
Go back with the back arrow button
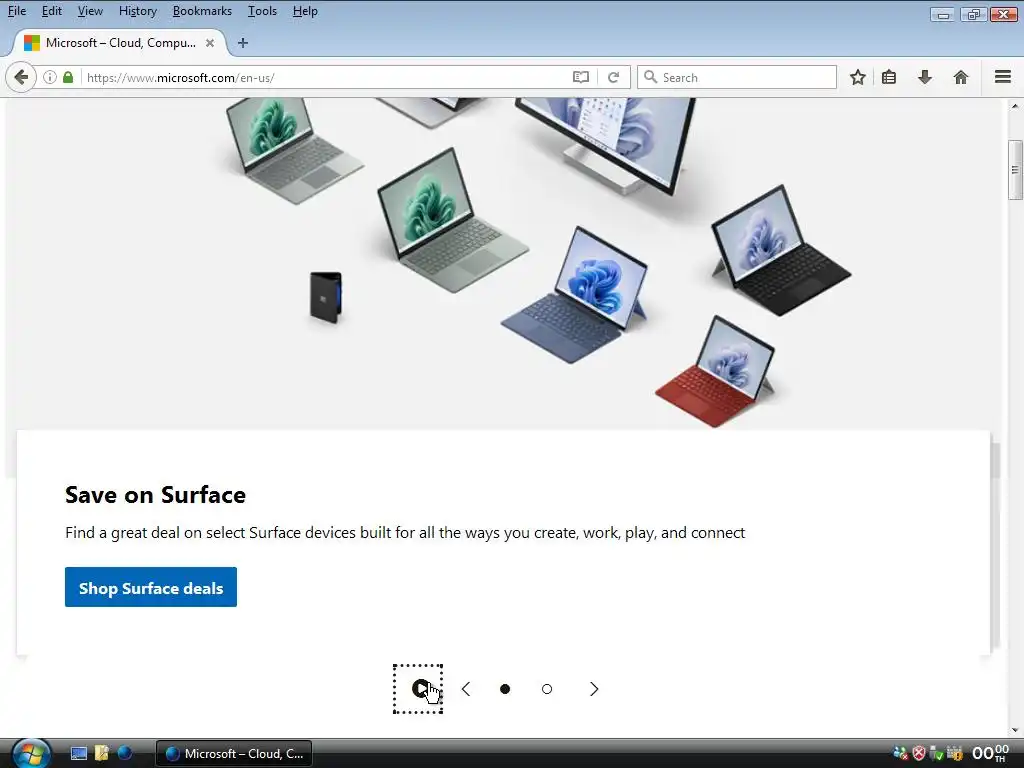click(x=21, y=78)
